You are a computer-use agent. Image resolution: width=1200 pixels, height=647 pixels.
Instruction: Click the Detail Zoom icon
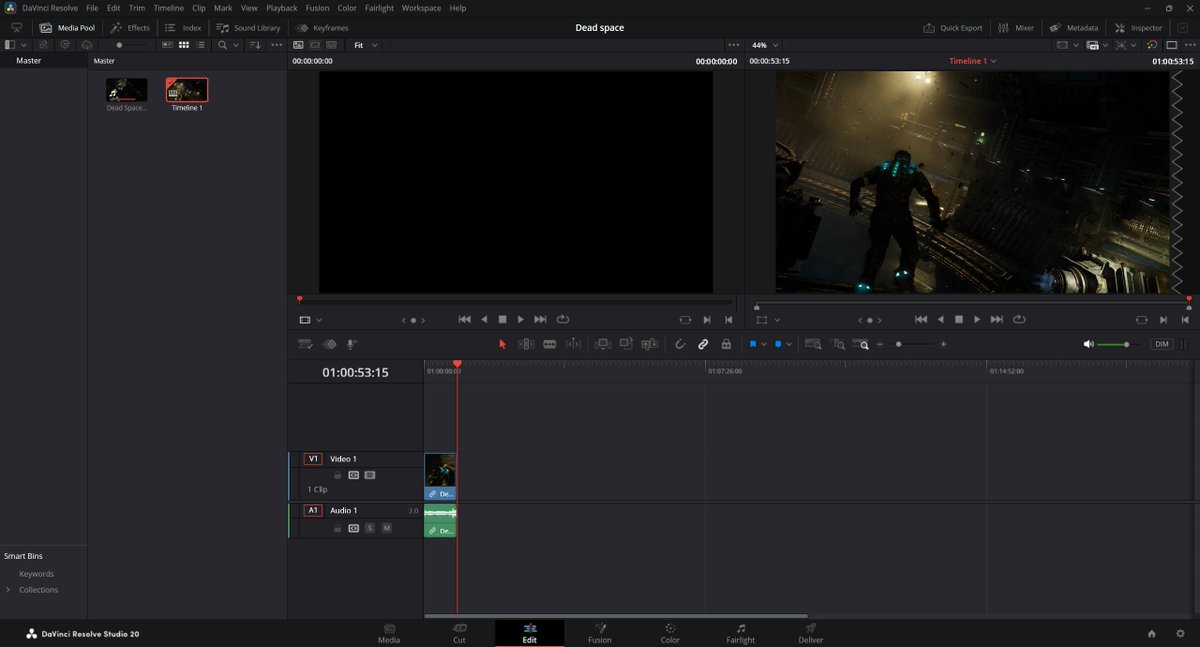(x=839, y=344)
